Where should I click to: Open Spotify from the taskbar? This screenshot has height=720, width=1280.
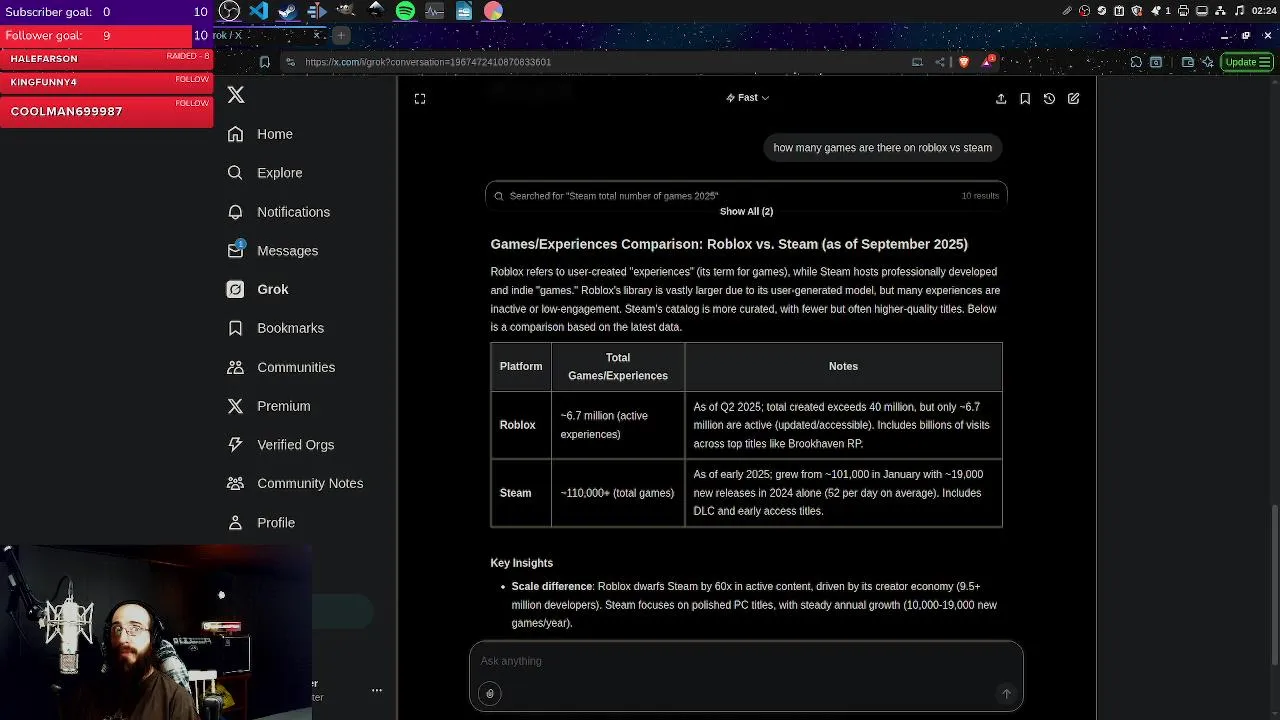click(405, 11)
